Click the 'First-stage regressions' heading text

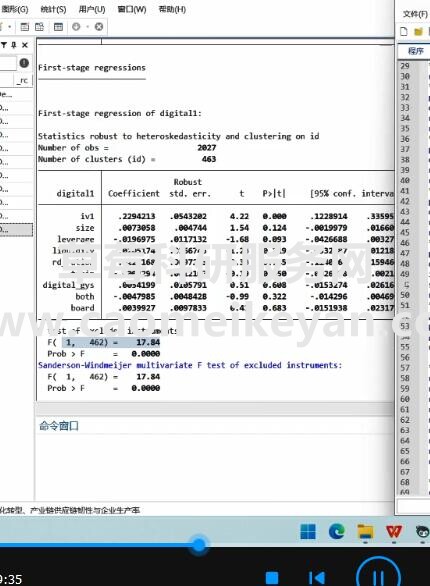(x=92, y=68)
